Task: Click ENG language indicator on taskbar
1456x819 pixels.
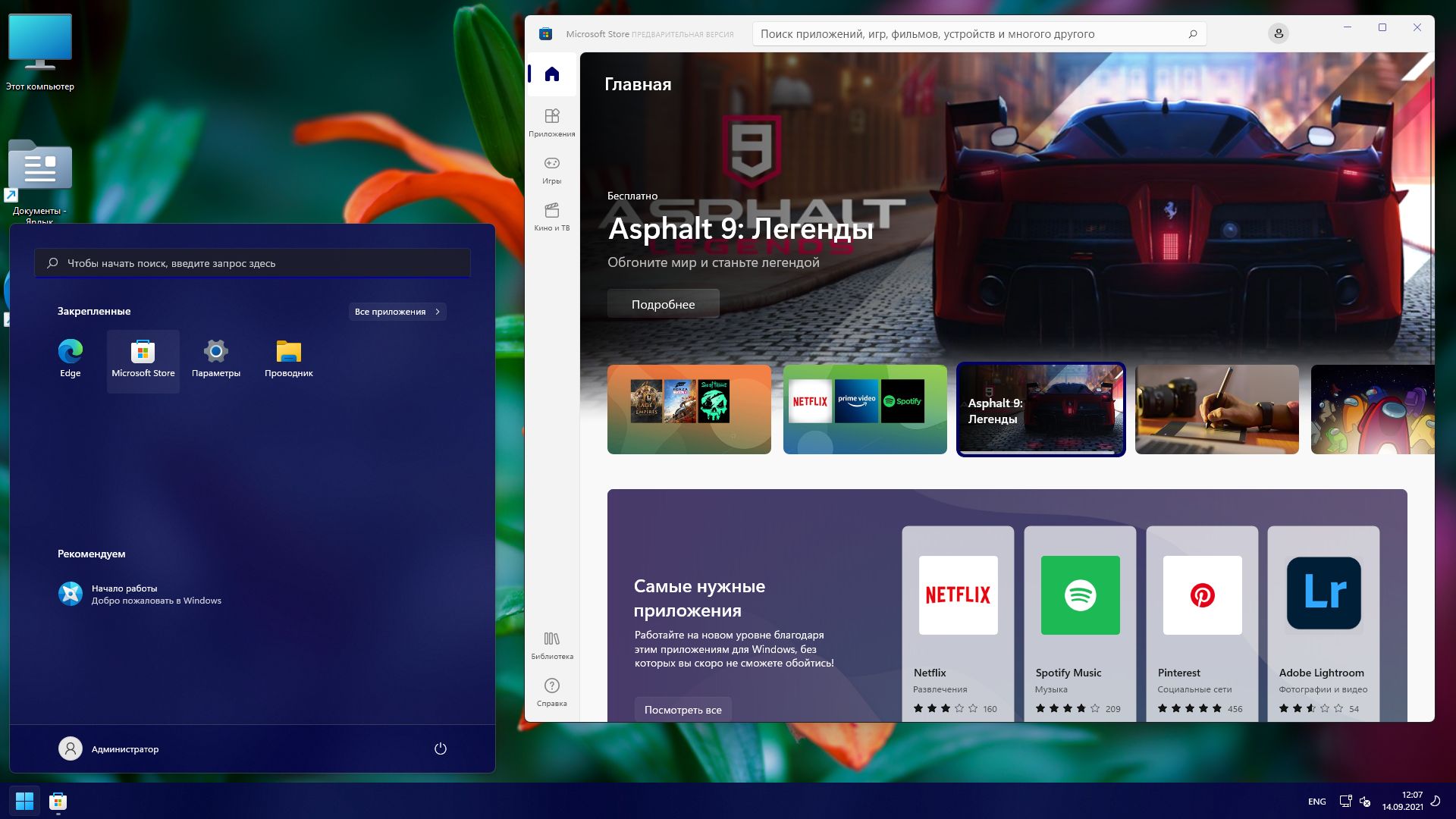Action: [x=1317, y=802]
